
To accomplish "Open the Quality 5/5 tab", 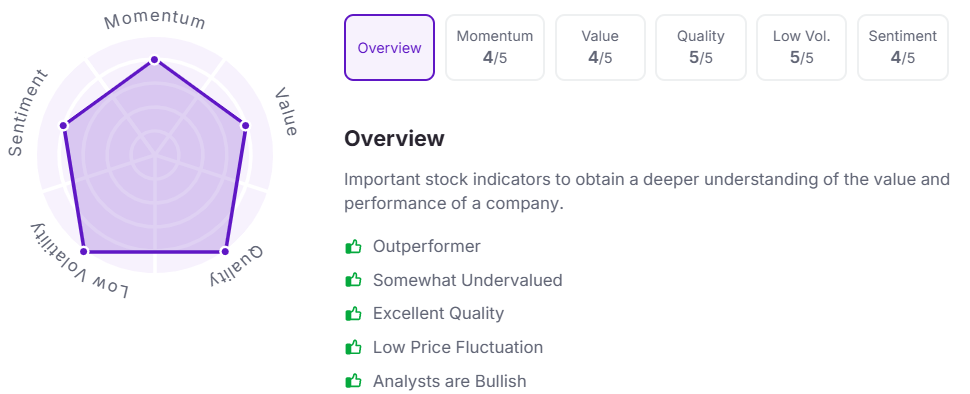I will tap(701, 48).
